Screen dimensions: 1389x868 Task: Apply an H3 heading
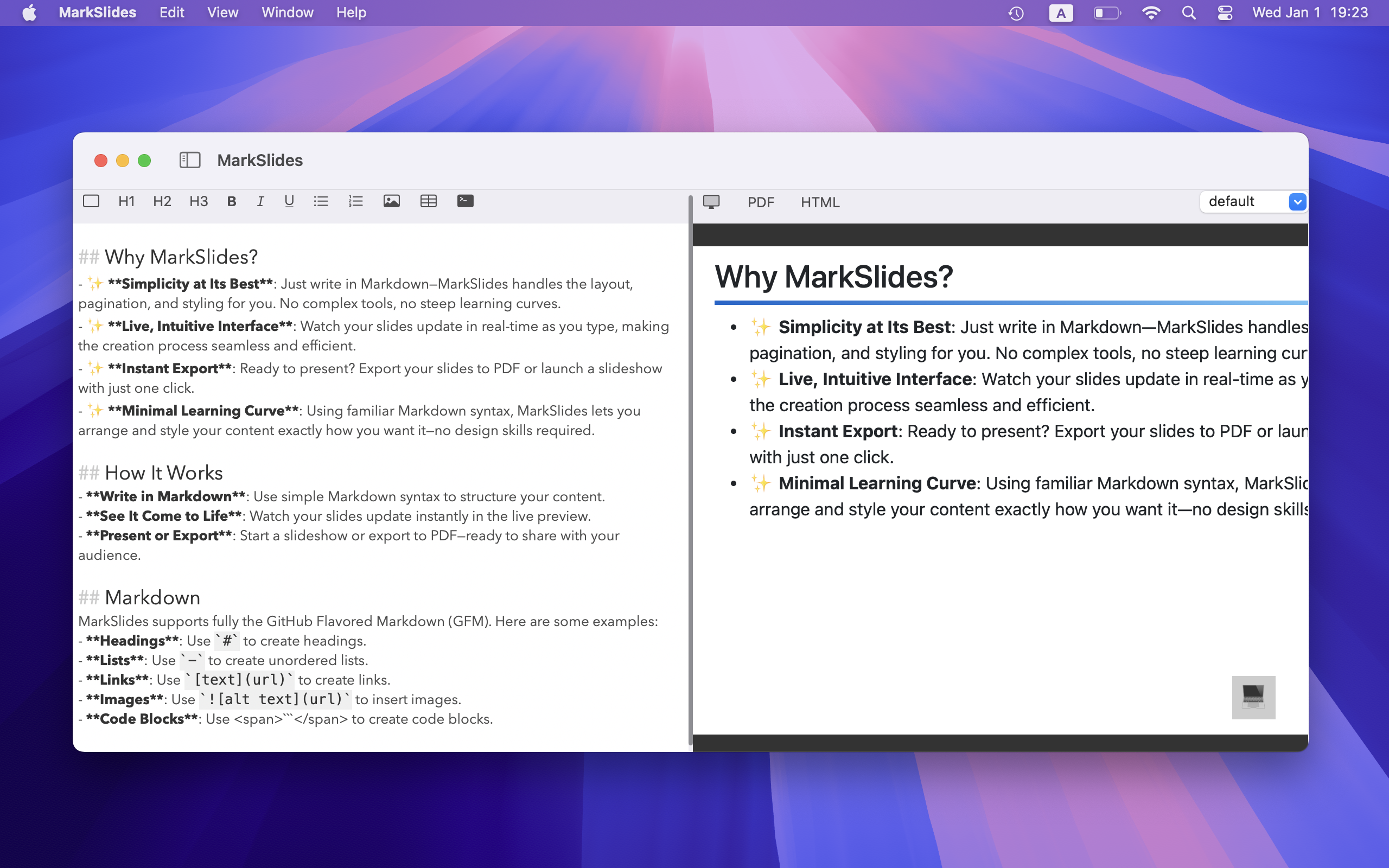[197, 201]
